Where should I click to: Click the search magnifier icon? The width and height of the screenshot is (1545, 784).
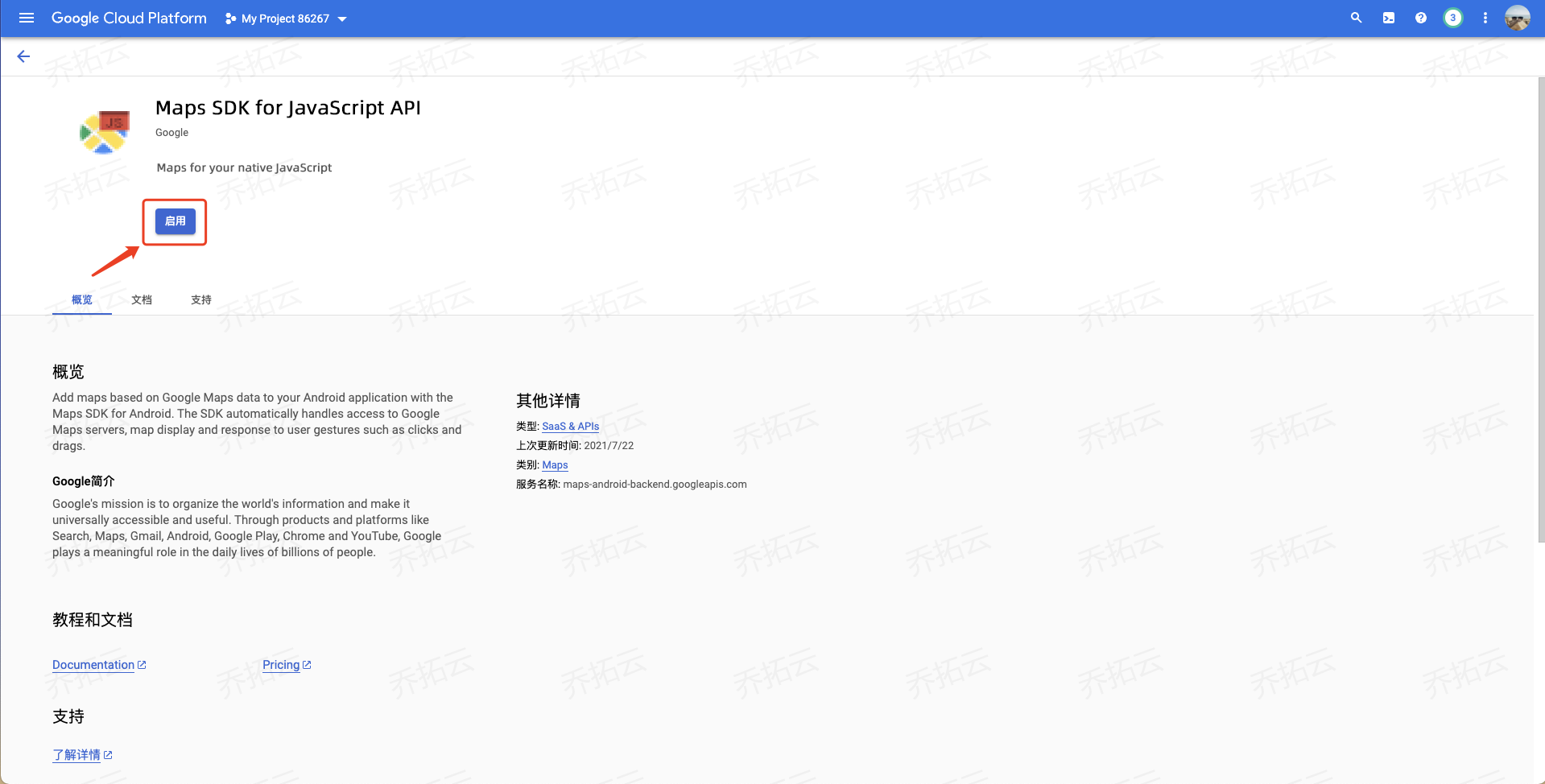point(1356,18)
